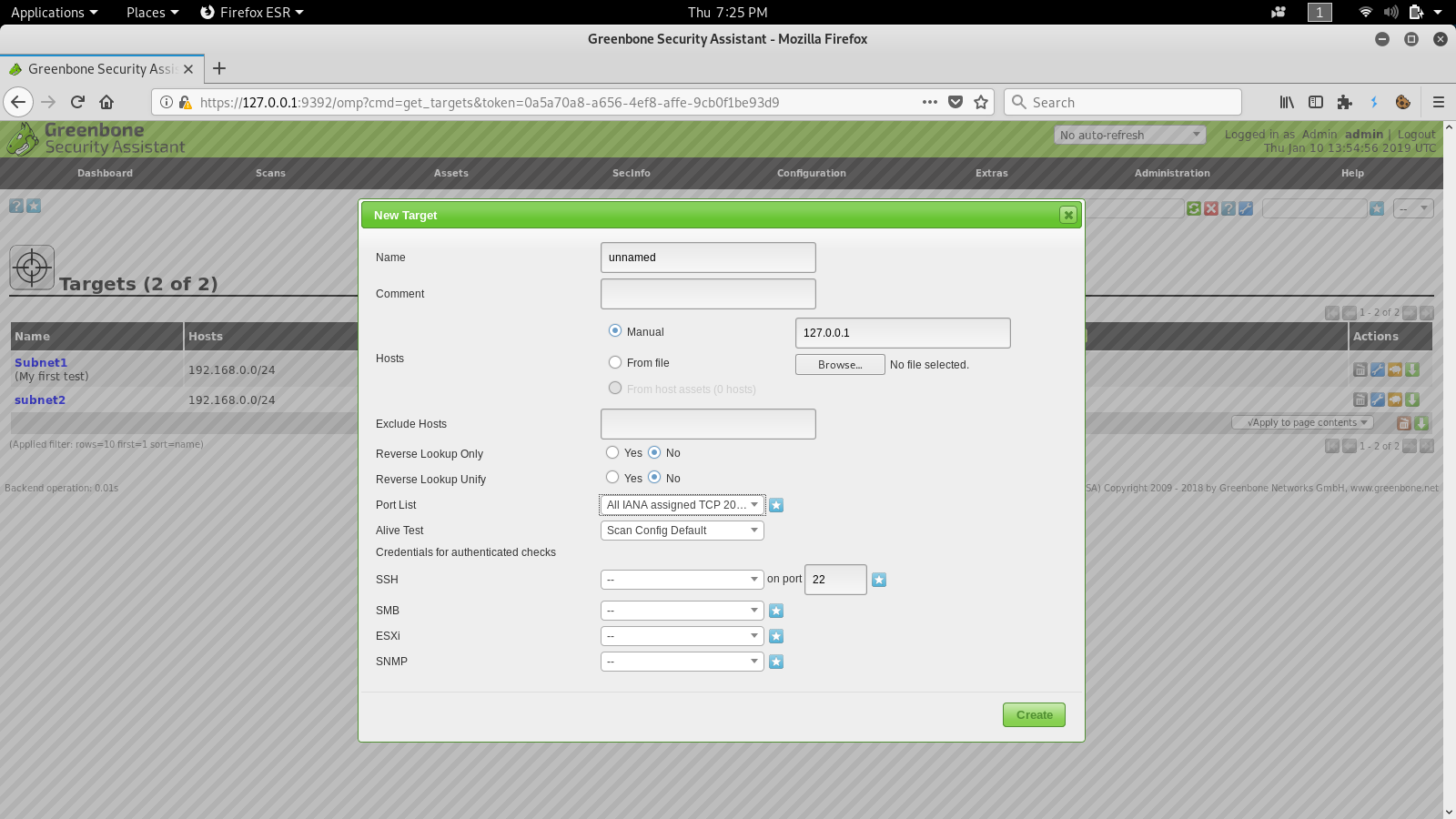
Task: Move subnet2 target to trashcan
Action: [x=1360, y=399]
